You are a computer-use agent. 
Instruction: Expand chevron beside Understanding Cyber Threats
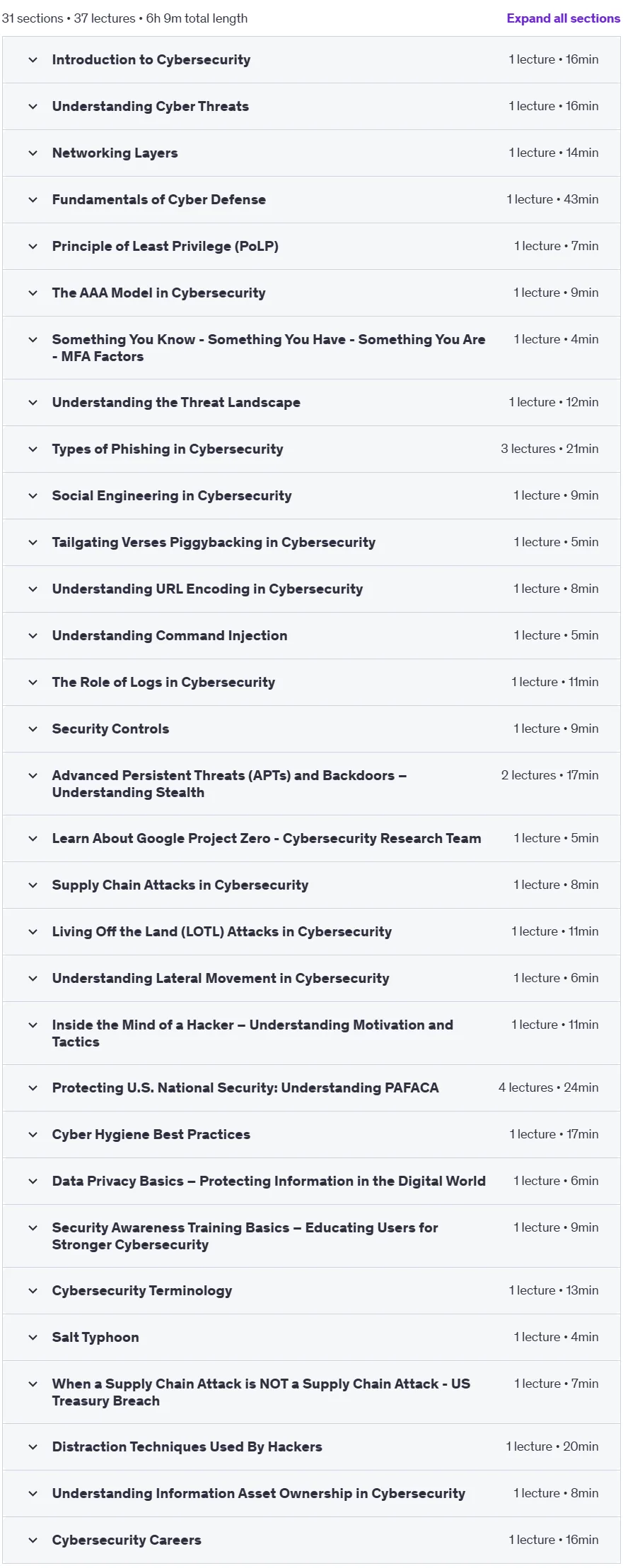[x=33, y=107]
